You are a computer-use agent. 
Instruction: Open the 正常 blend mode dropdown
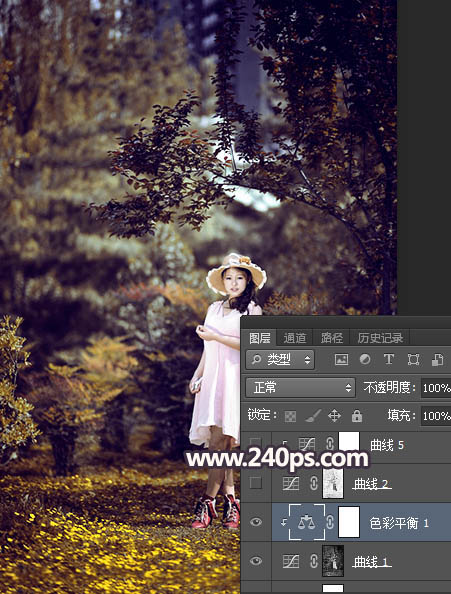click(300, 388)
